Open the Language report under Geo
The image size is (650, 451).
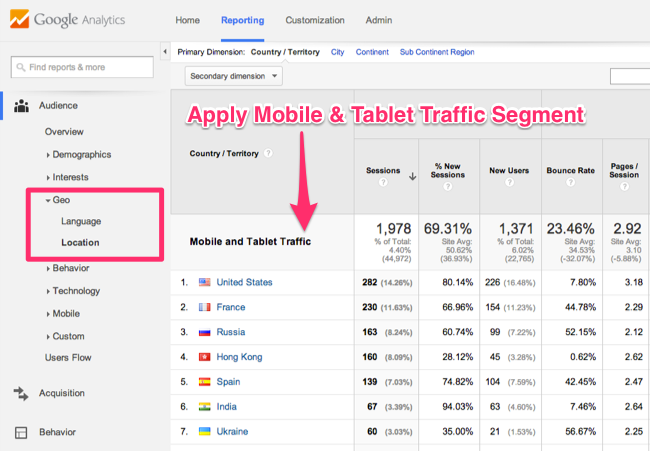pyautogui.click(x=81, y=221)
